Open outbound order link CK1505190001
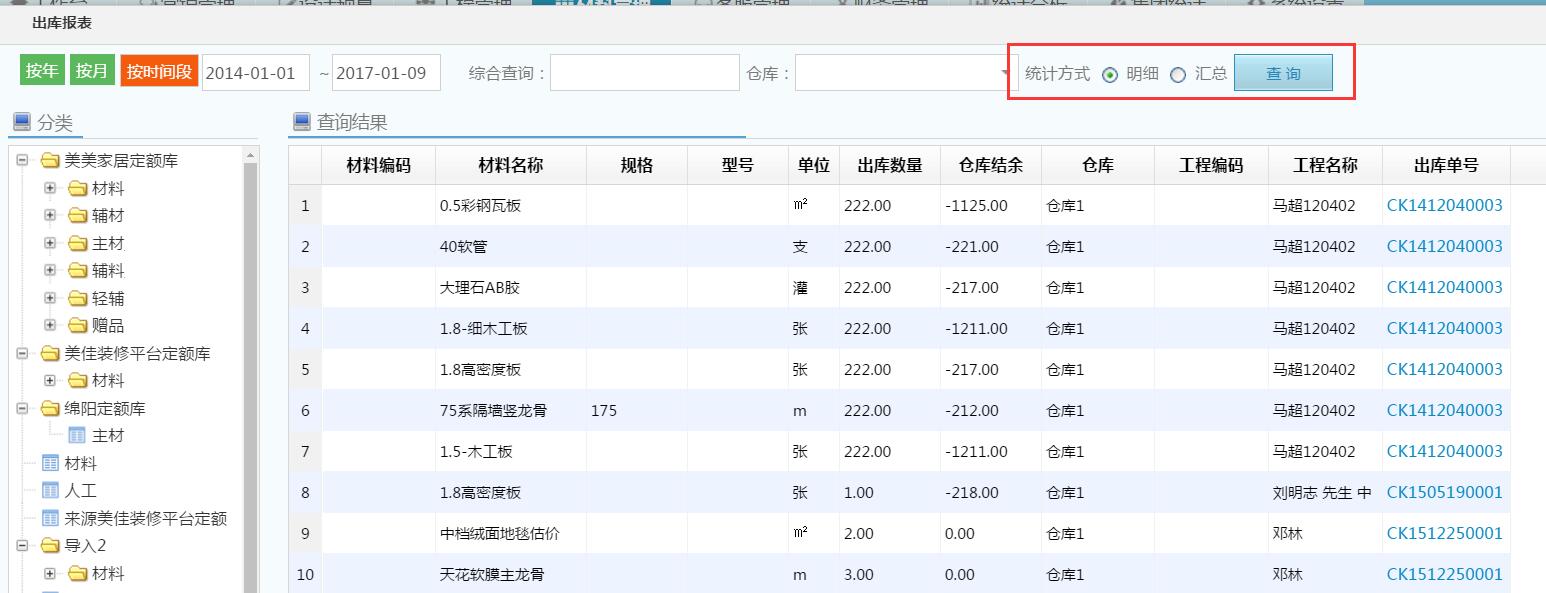 coord(1444,492)
